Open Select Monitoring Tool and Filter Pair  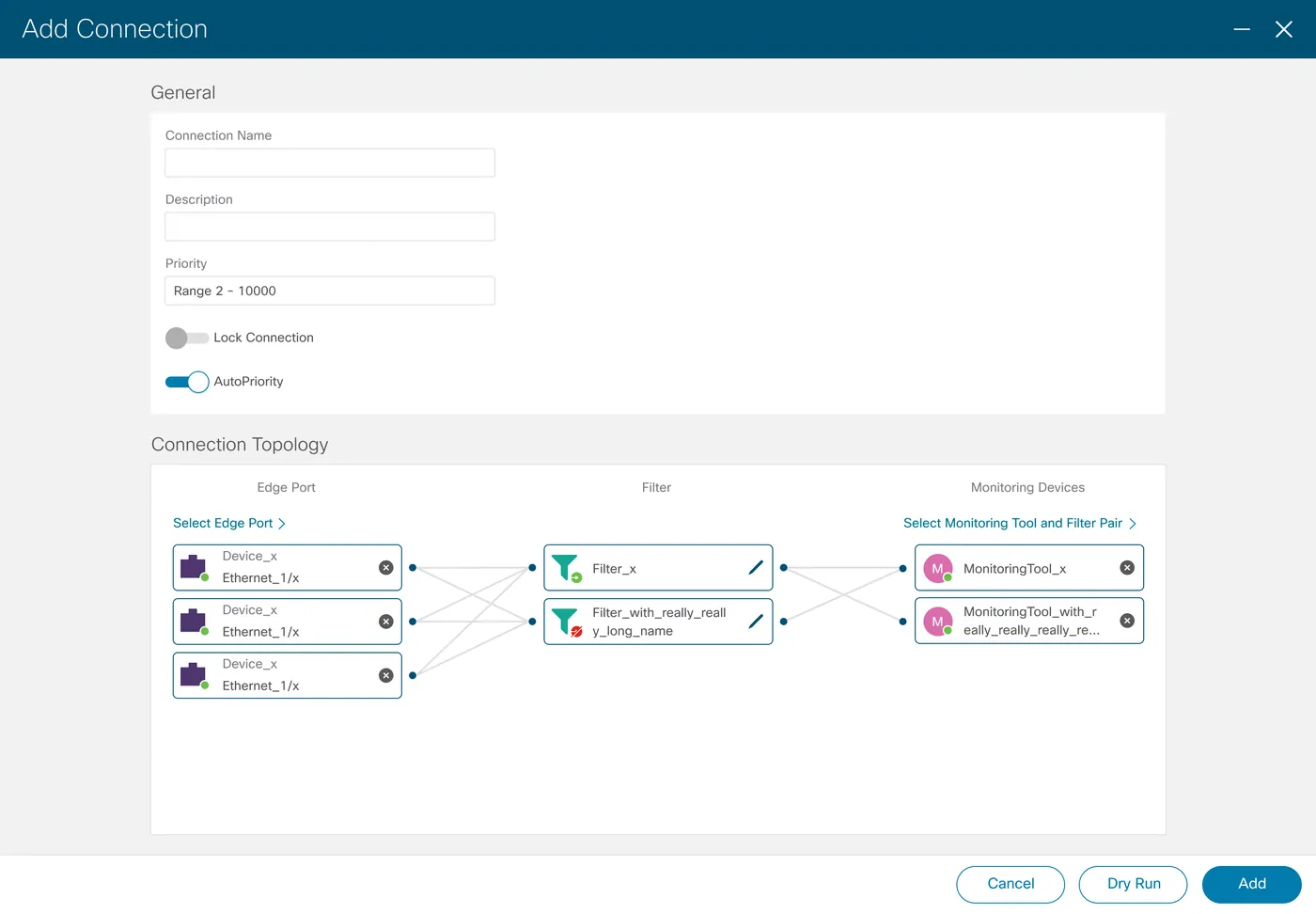tap(1020, 523)
